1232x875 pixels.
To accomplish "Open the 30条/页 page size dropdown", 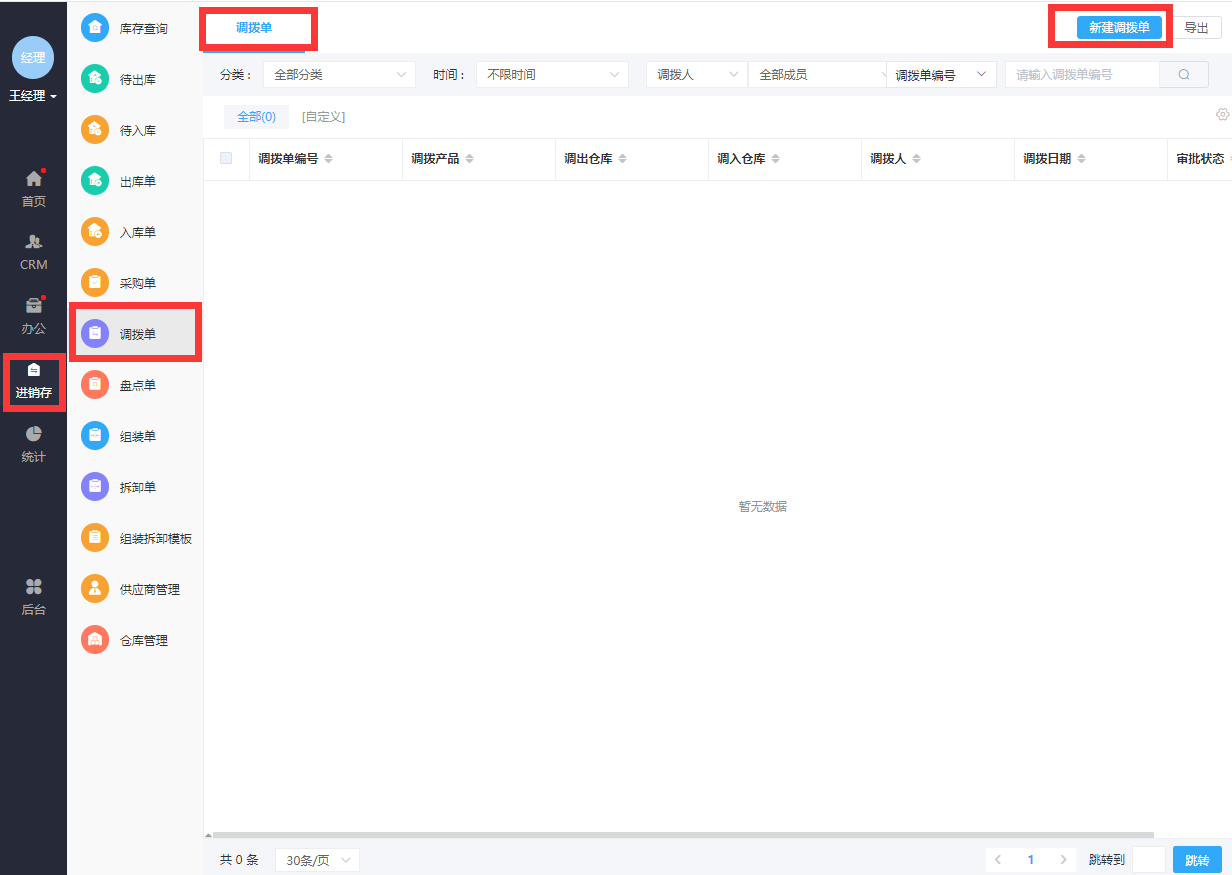I will pyautogui.click(x=317, y=860).
